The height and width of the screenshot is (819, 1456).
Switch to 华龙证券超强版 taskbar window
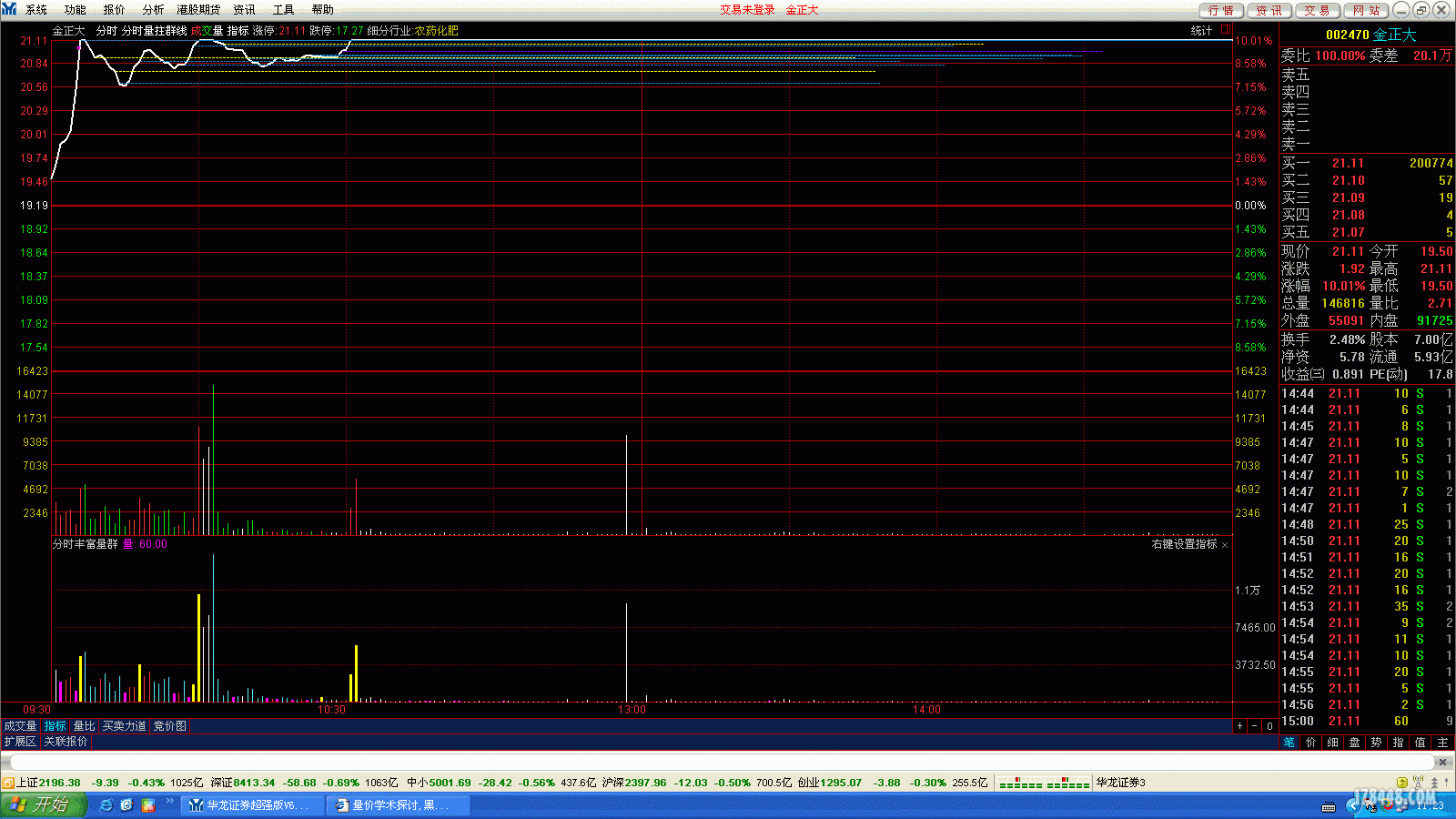[x=253, y=805]
